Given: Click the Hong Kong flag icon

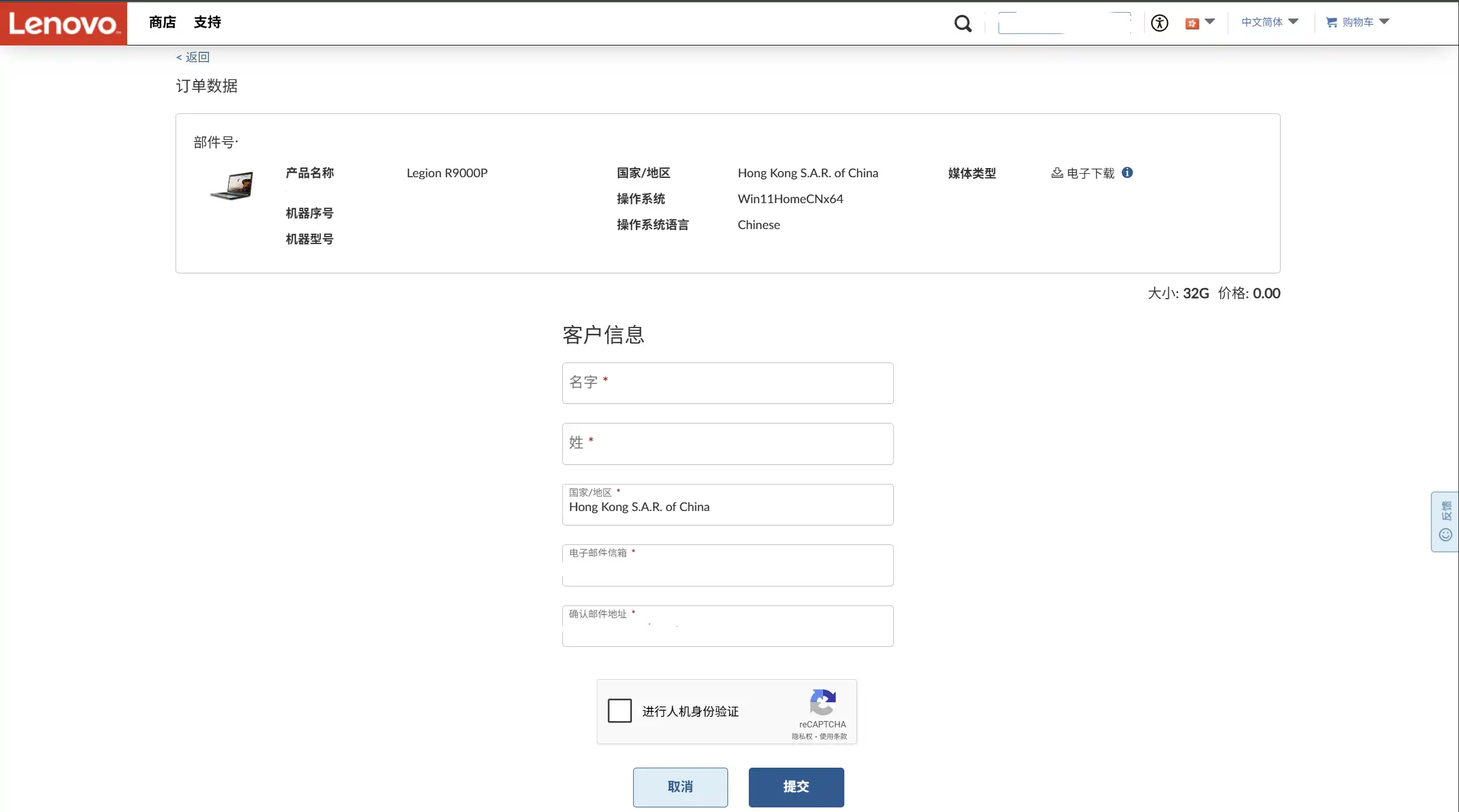Looking at the screenshot, I should [x=1192, y=23].
